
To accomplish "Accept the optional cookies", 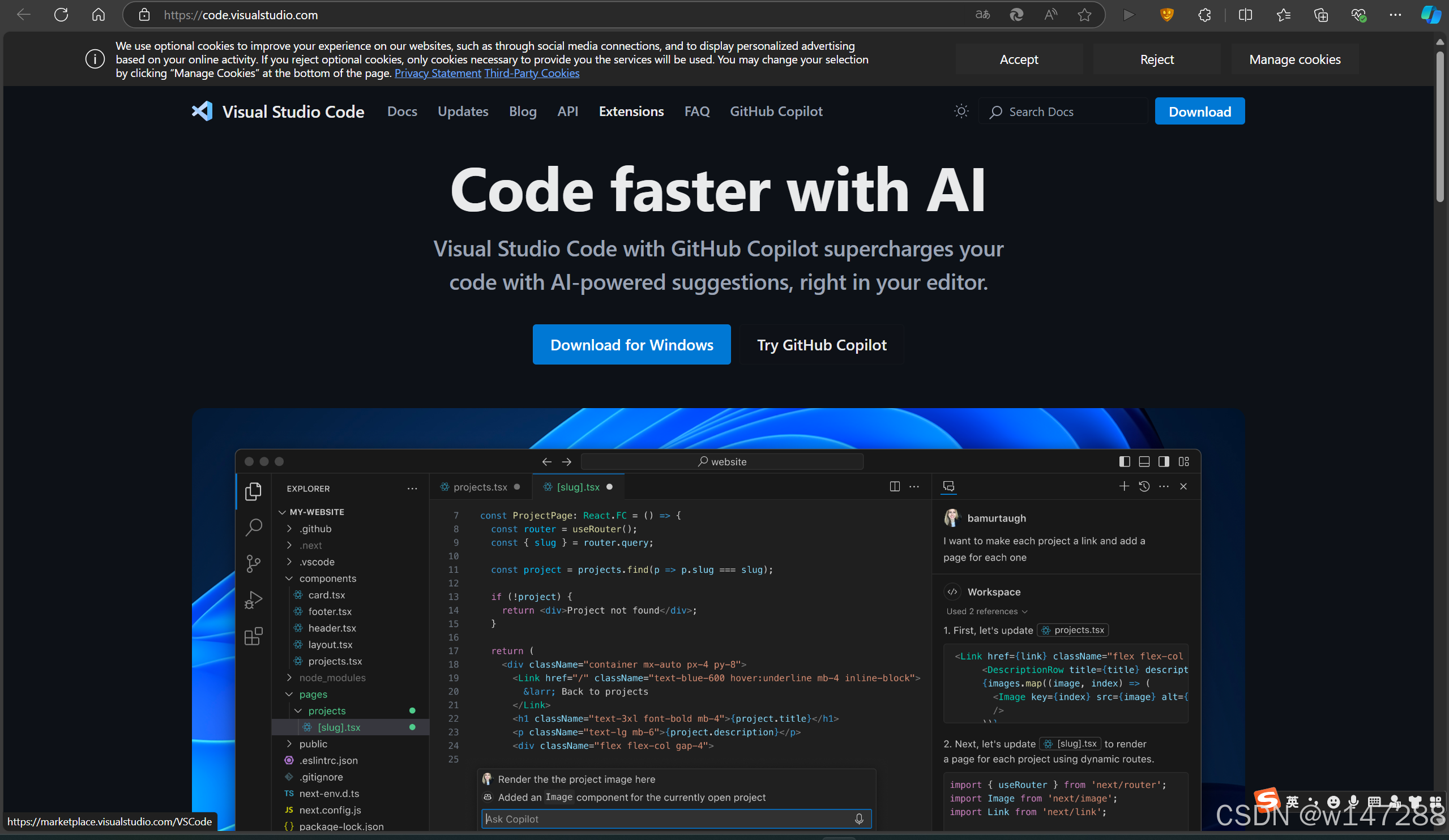I will tap(1018, 59).
